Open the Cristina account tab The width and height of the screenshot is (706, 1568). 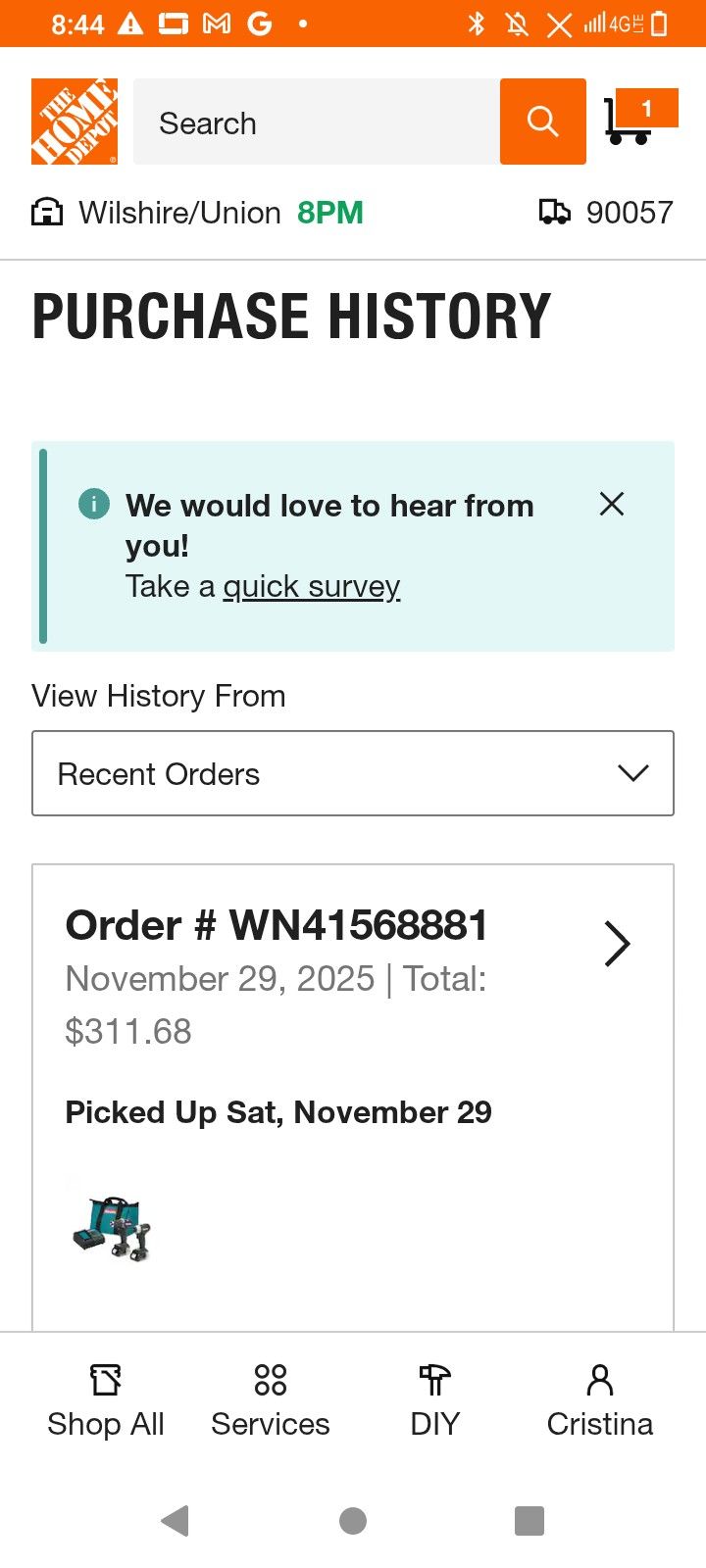tap(600, 1401)
